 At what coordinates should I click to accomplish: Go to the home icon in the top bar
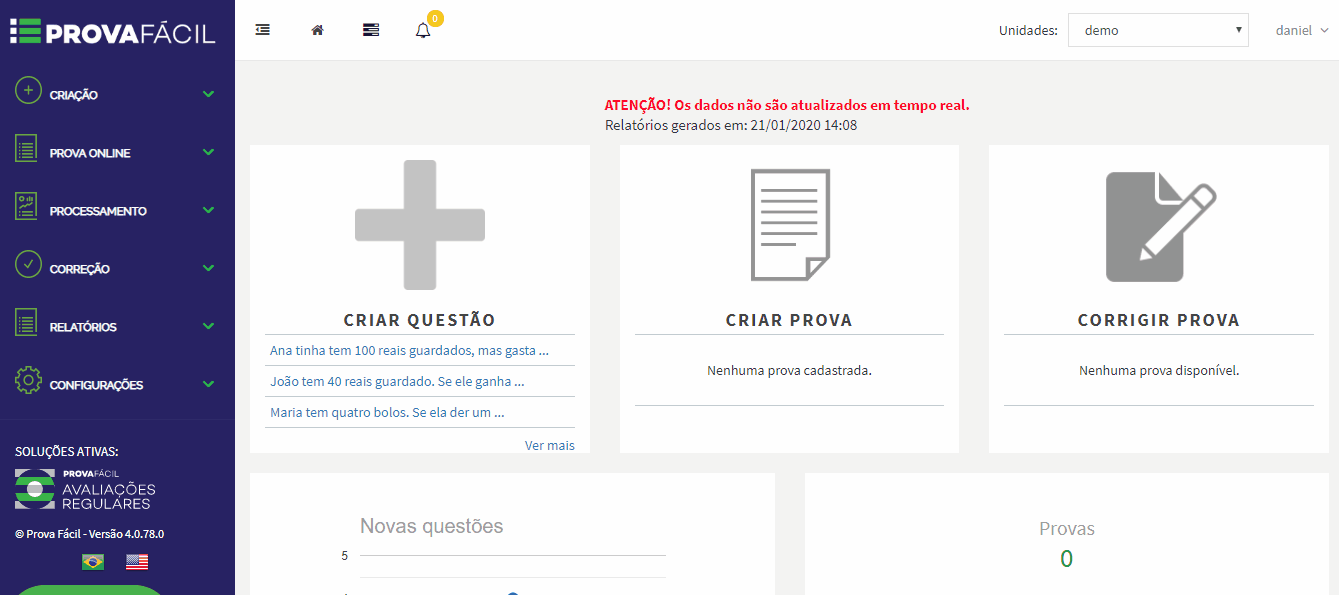(x=317, y=30)
